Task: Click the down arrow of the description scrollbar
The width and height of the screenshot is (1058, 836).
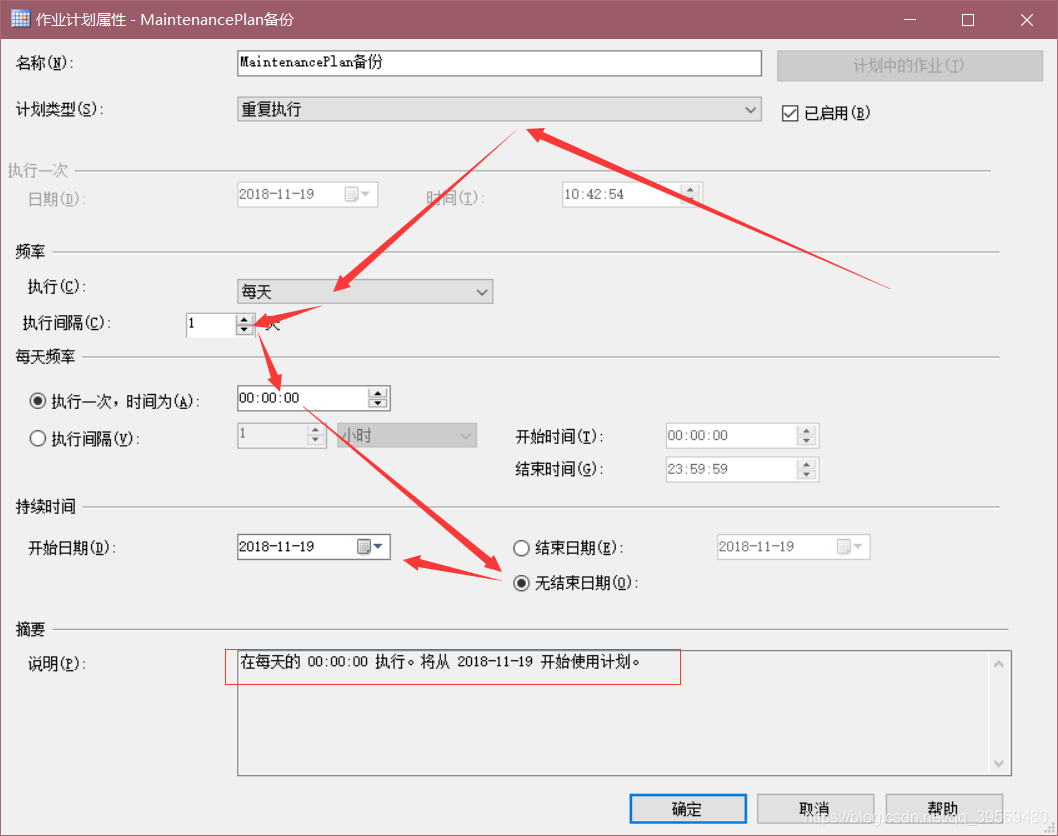Action: tap(1001, 765)
